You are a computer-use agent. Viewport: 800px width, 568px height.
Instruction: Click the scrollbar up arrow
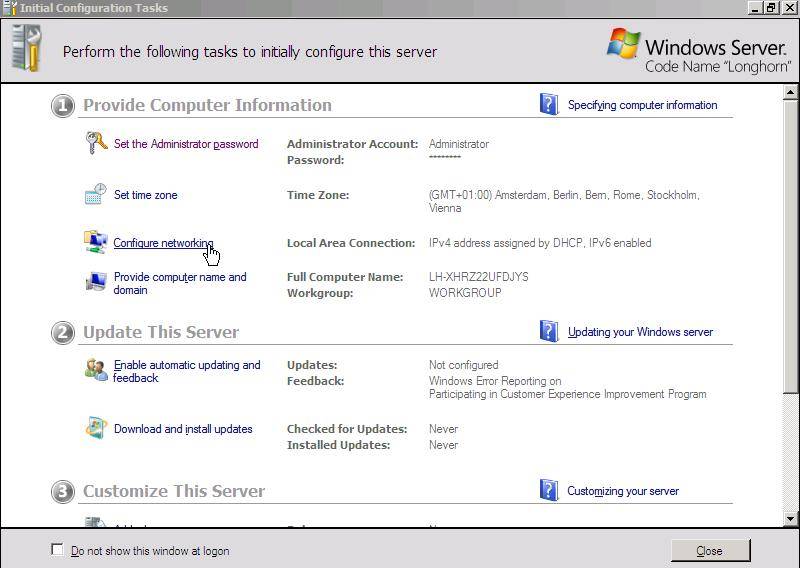point(790,92)
